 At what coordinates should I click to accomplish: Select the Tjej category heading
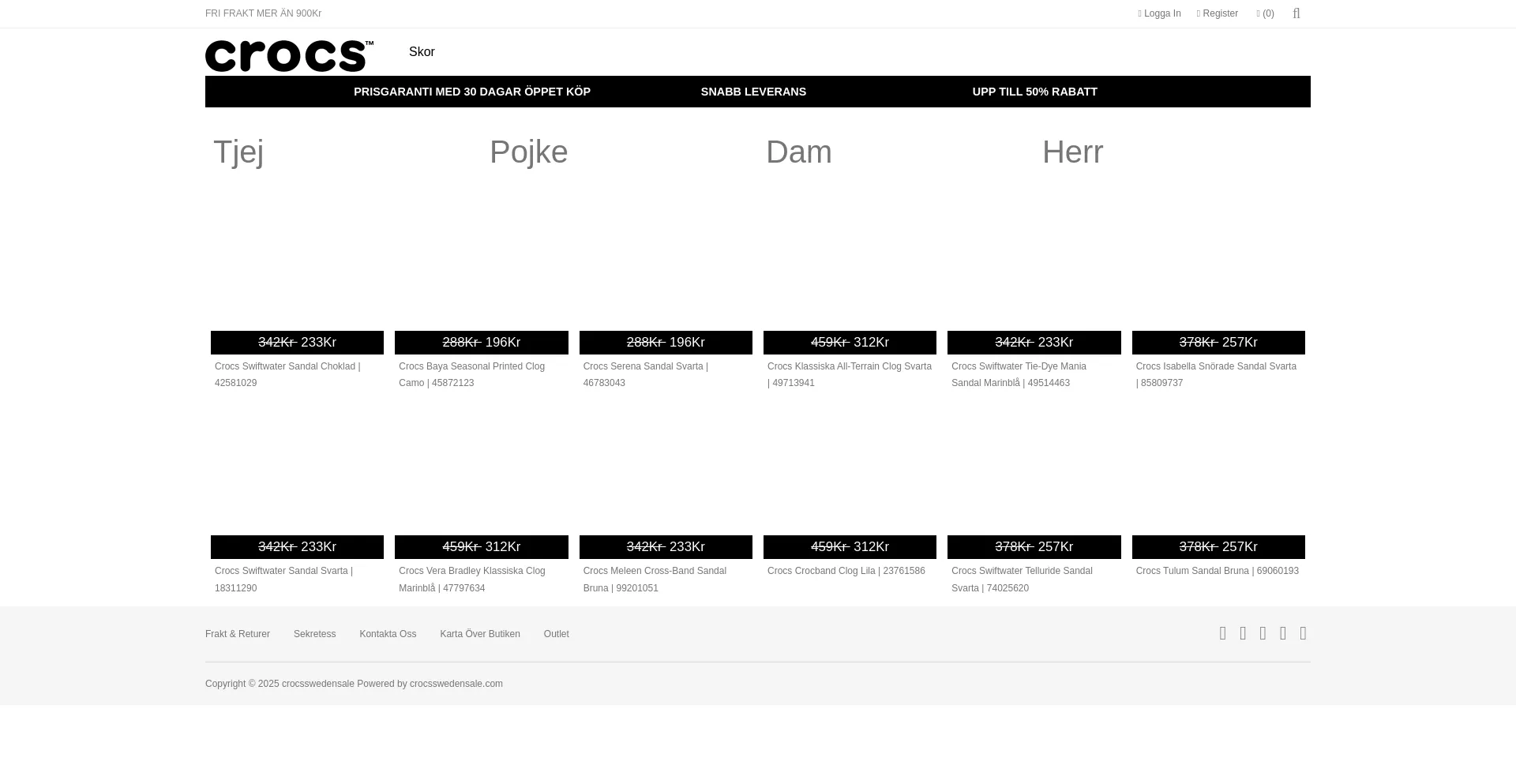tap(238, 152)
